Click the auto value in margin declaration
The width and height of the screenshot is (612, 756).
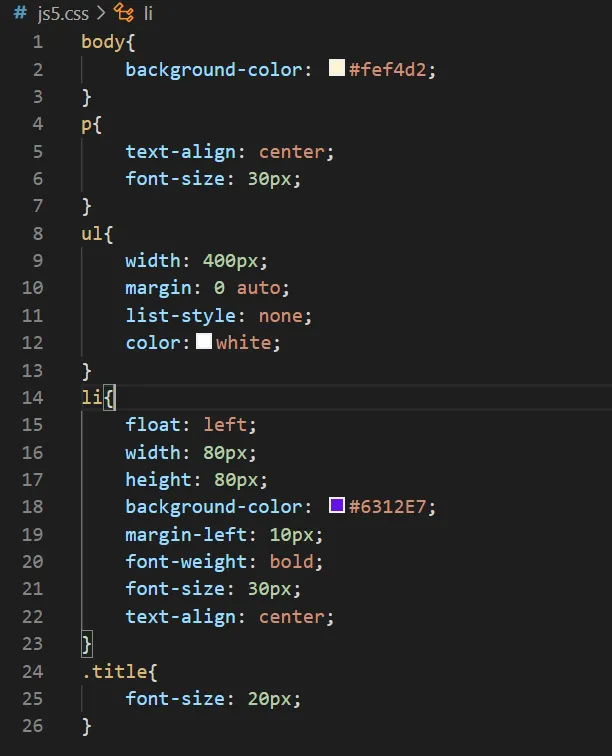click(x=263, y=288)
